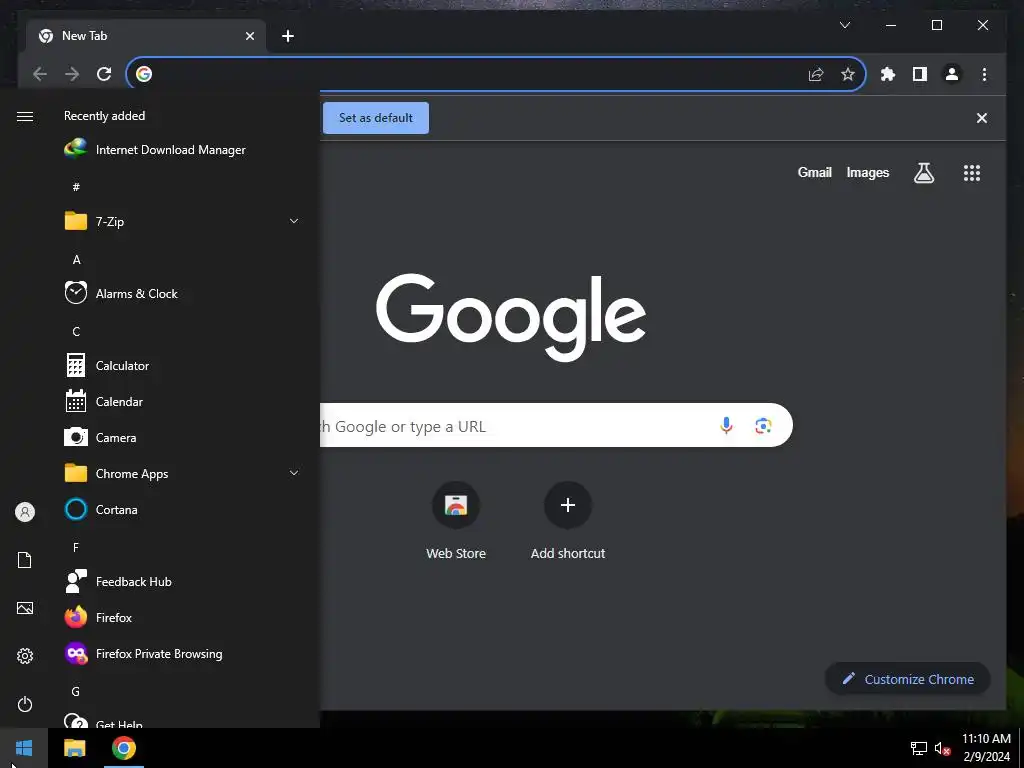1024x768 pixels.
Task: Open Firefox Private Browsing
Action: coord(183,654)
